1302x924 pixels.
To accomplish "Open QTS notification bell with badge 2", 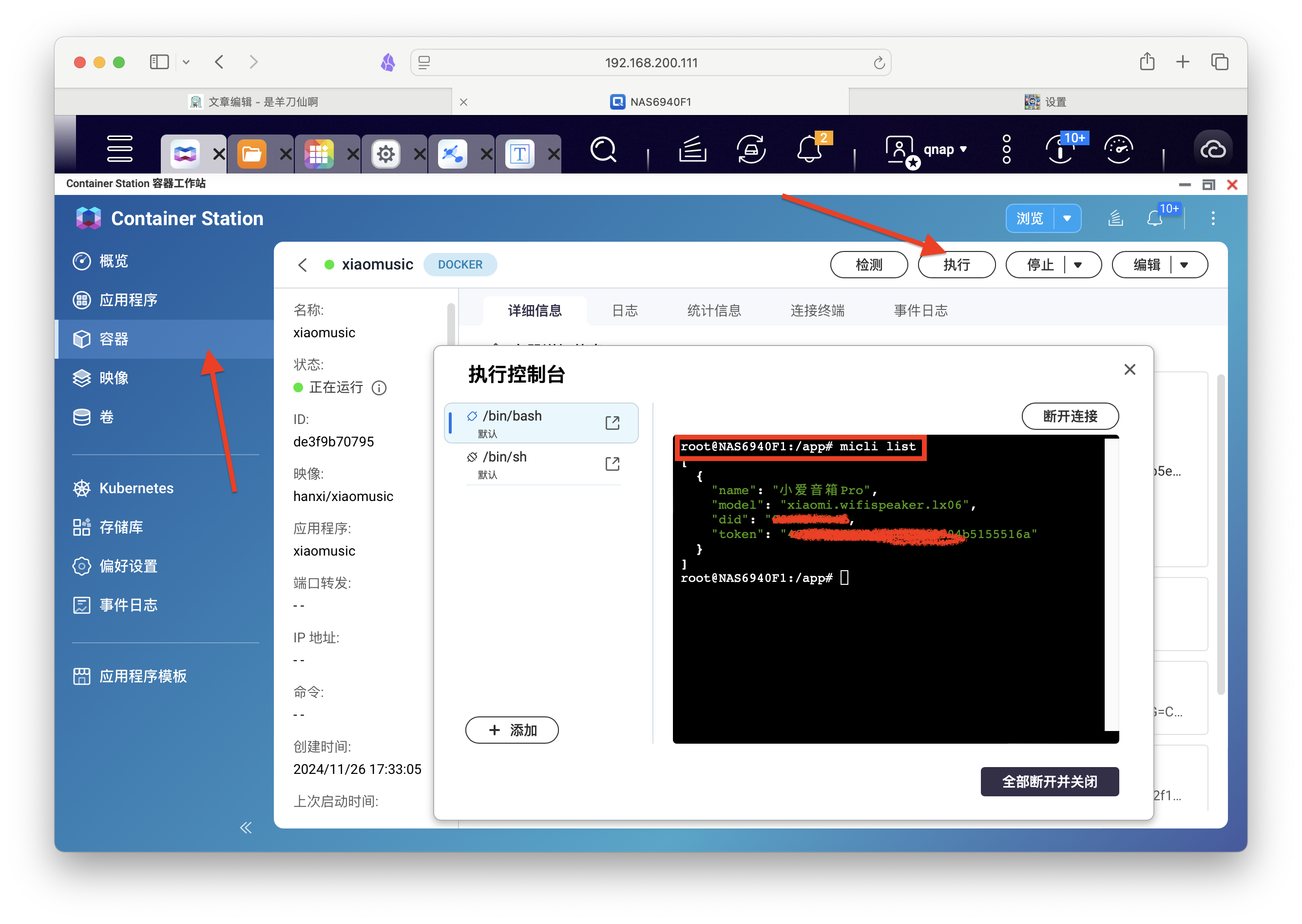I will pos(810,150).
